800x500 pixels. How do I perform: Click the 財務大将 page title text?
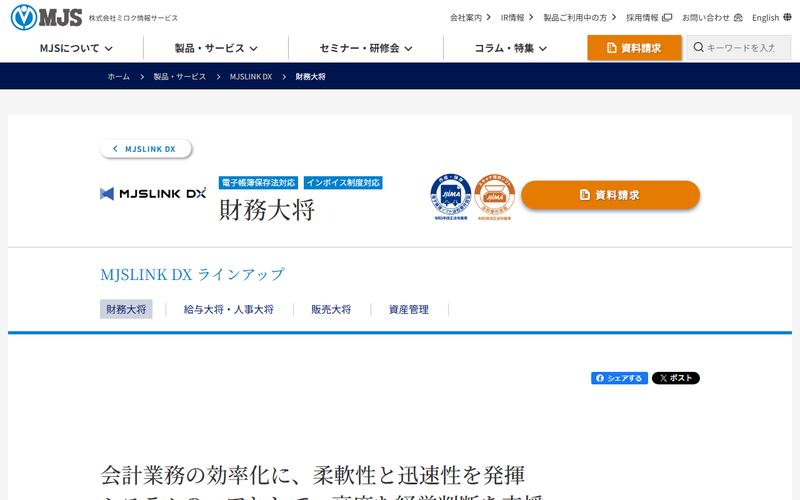coord(267,209)
